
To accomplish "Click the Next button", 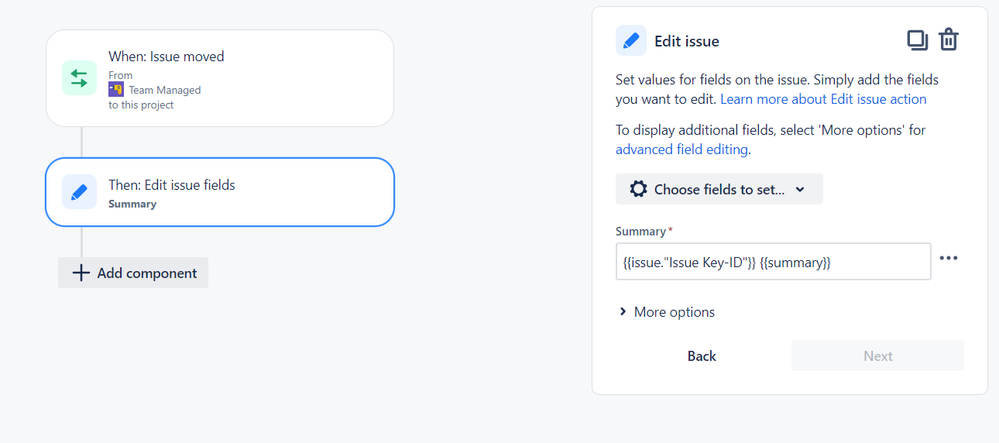I will coord(877,356).
